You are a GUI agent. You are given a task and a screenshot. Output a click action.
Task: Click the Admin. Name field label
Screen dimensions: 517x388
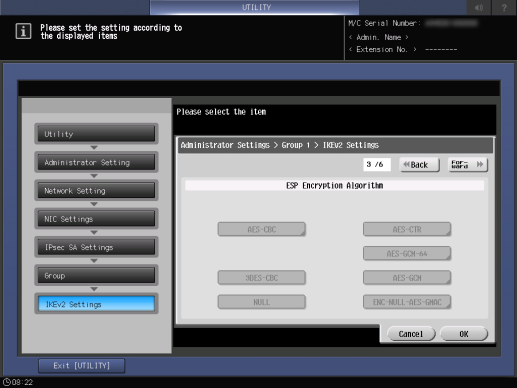pyautogui.click(x=379, y=37)
